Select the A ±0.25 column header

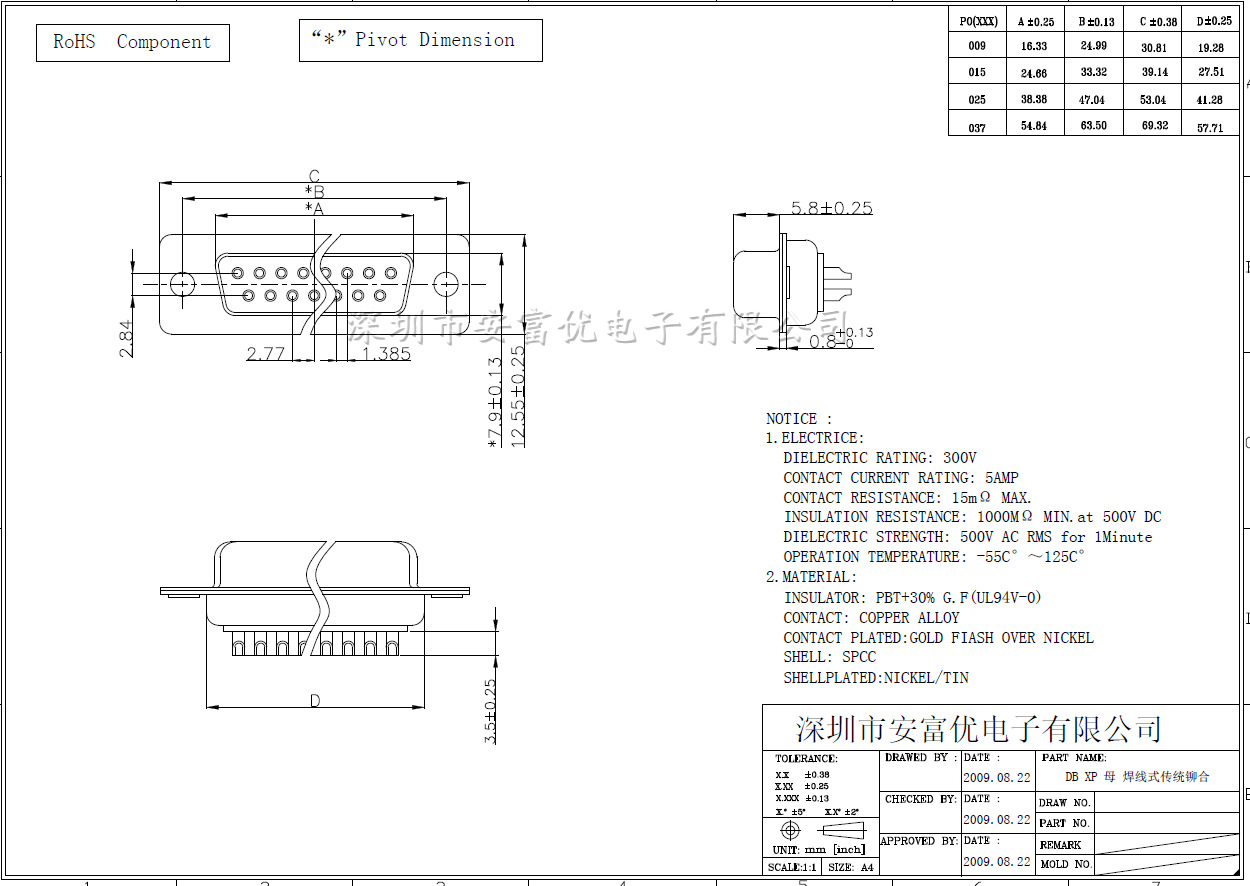click(1036, 21)
